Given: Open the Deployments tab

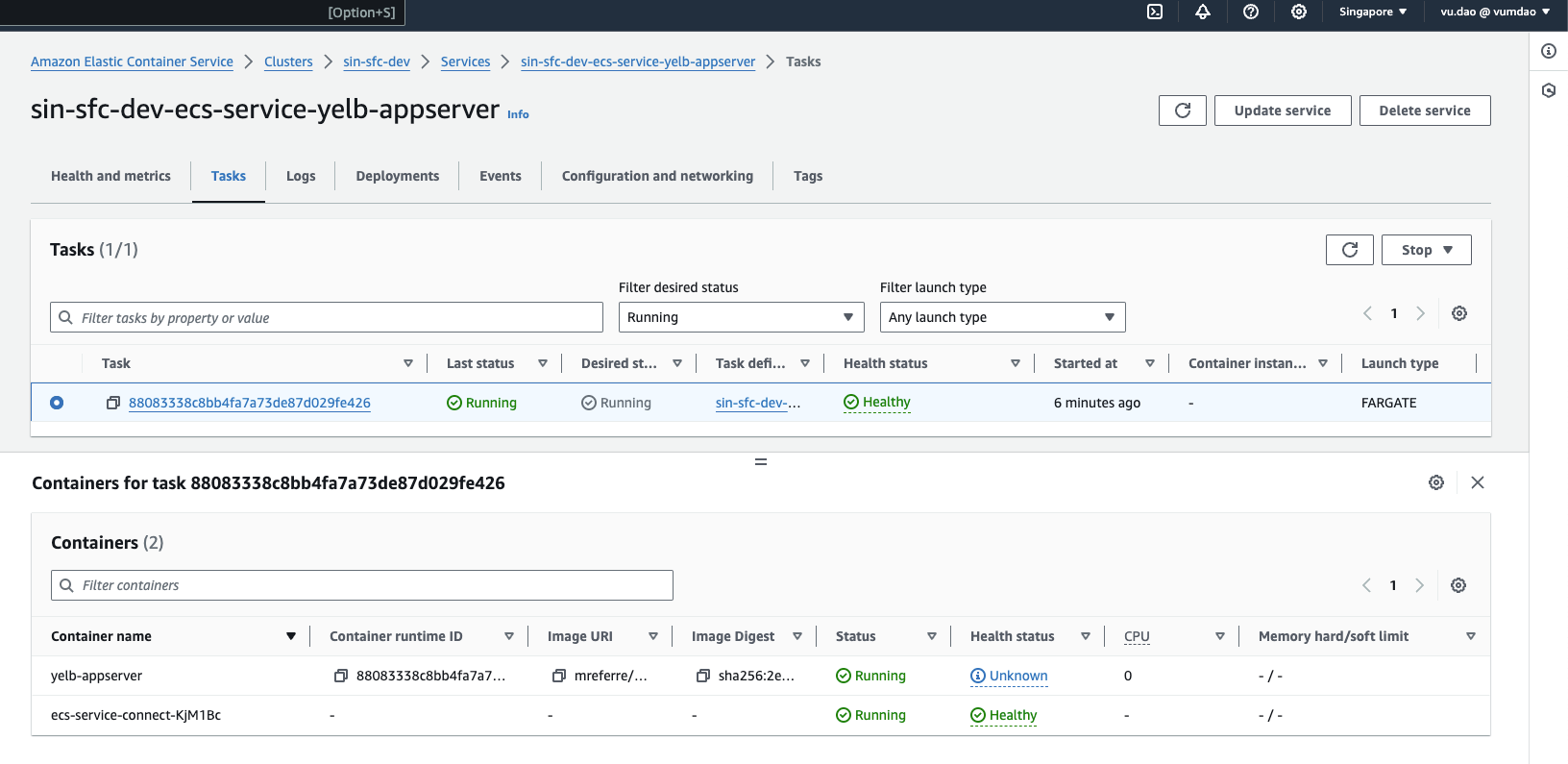Looking at the screenshot, I should click(x=398, y=176).
